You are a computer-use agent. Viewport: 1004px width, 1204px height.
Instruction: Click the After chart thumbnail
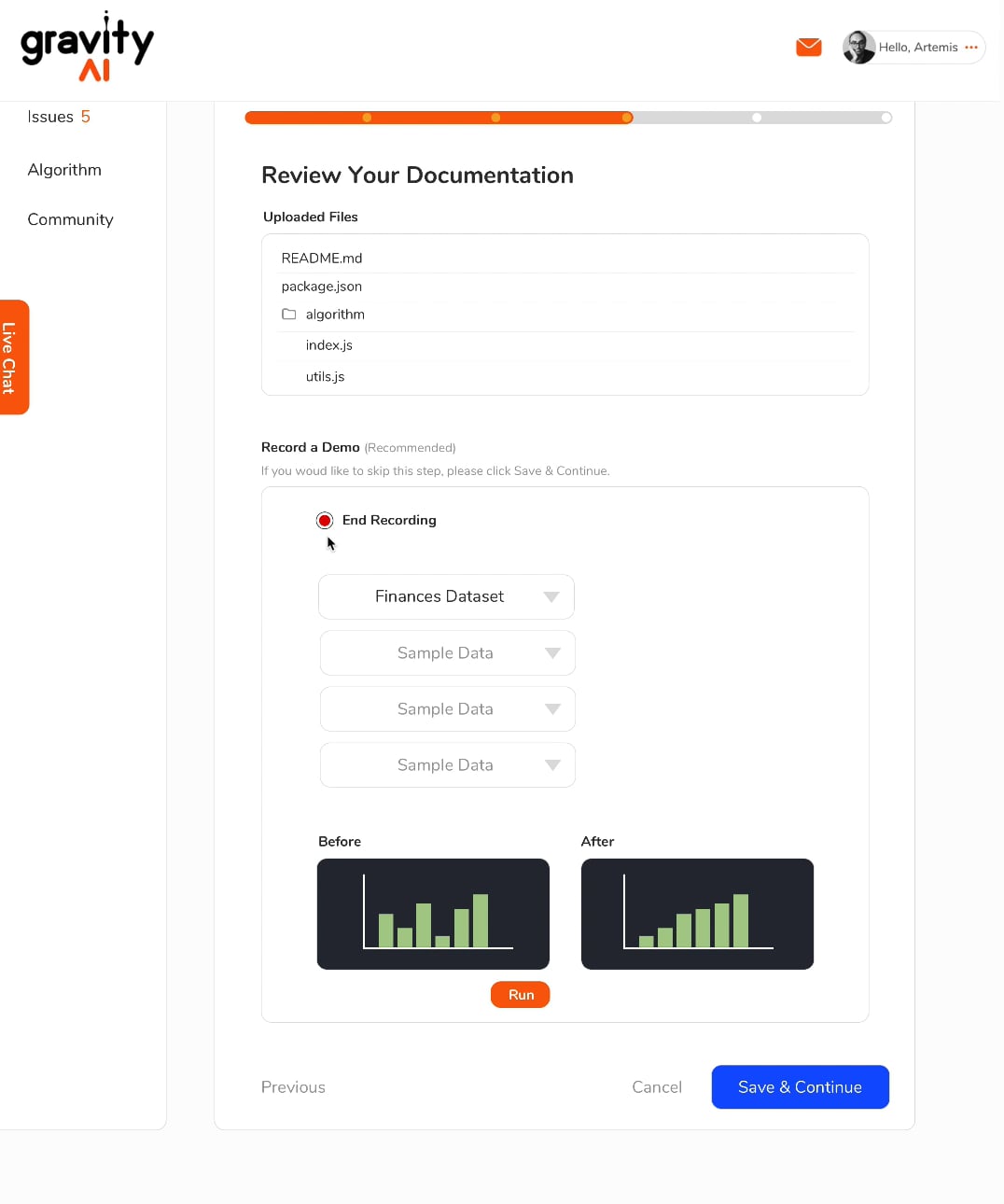[x=697, y=914]
